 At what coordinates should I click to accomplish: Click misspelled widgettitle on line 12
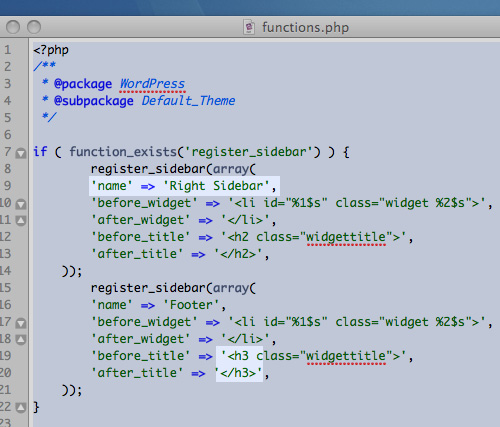[x=346, y=237]
